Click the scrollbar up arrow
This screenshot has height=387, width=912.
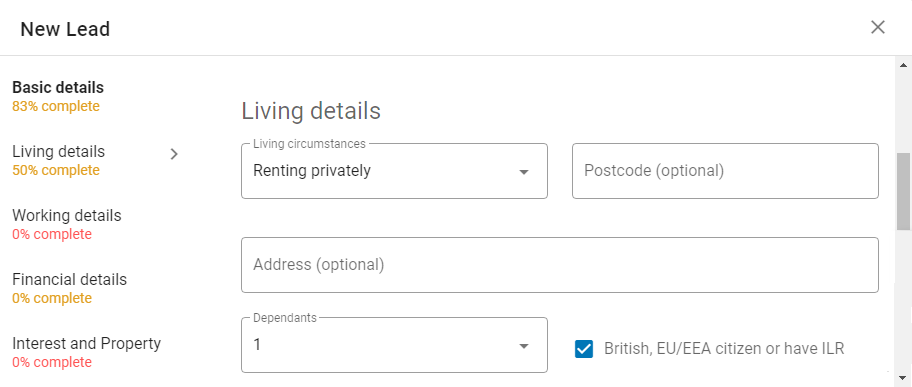903,65
